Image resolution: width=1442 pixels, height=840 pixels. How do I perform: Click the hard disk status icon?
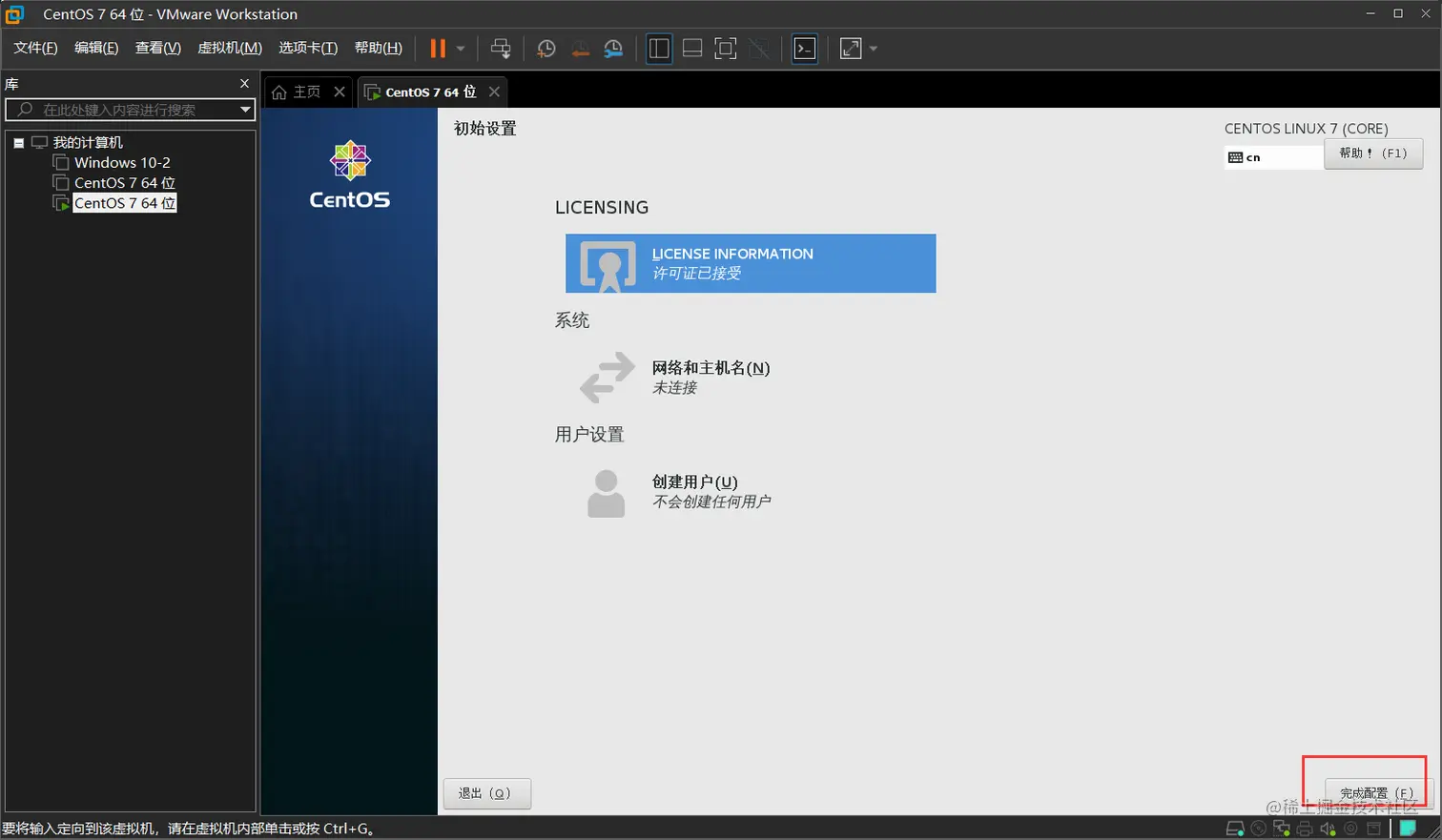coord(1235,829)
